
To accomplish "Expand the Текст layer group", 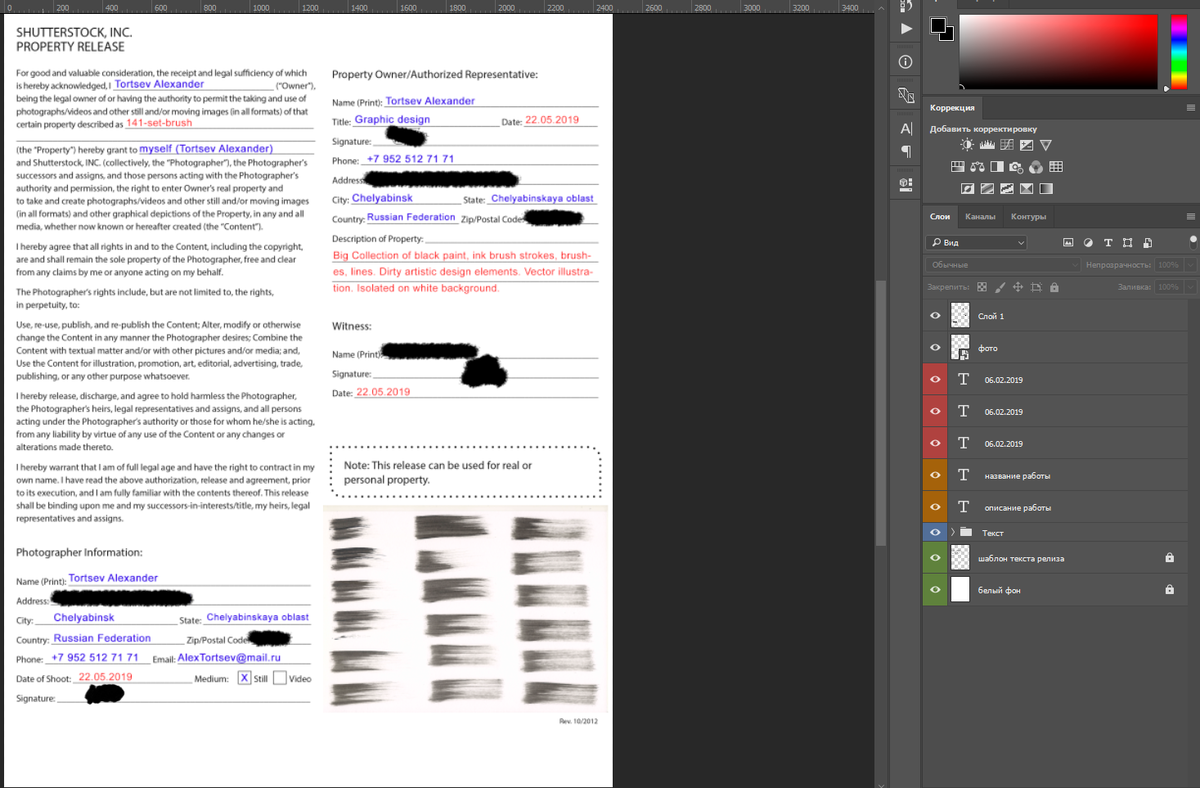I will pos(953,532).
